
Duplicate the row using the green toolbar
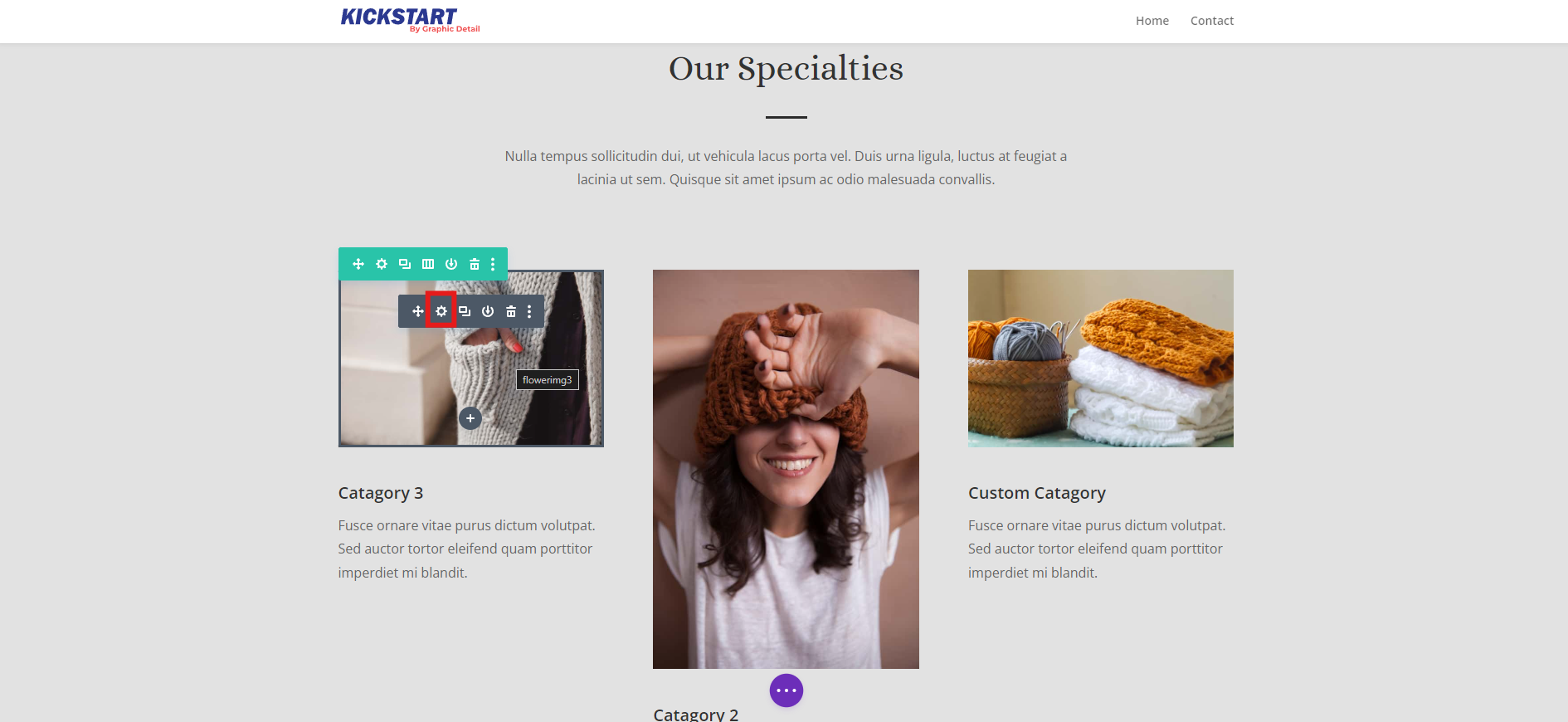pos(405,264)
